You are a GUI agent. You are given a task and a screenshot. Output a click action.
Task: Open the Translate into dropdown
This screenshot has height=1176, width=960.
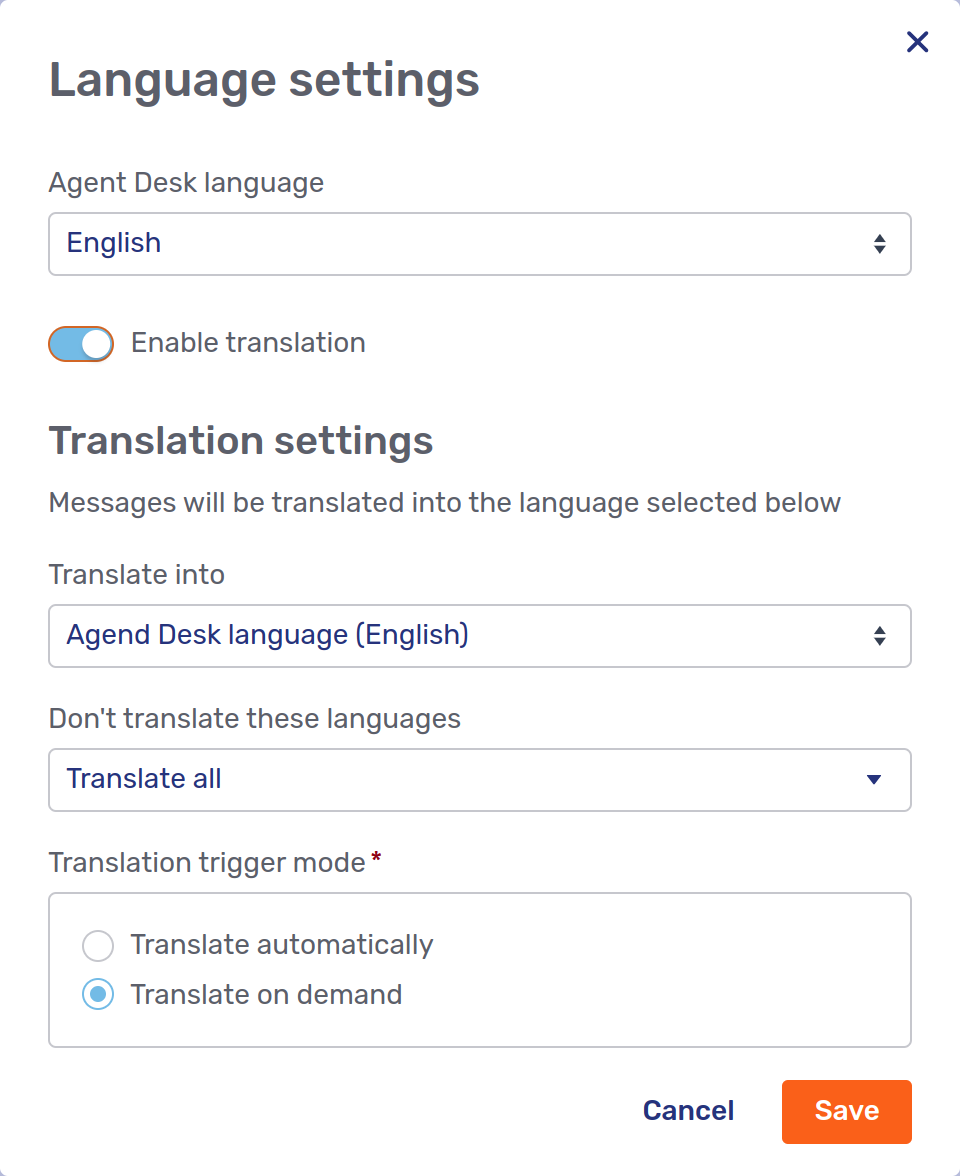pos(480,636)
